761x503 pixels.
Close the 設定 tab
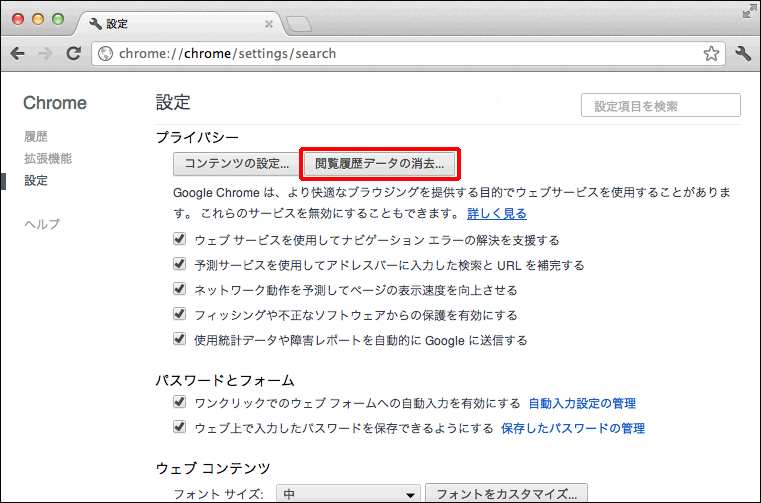coord(268,24)
